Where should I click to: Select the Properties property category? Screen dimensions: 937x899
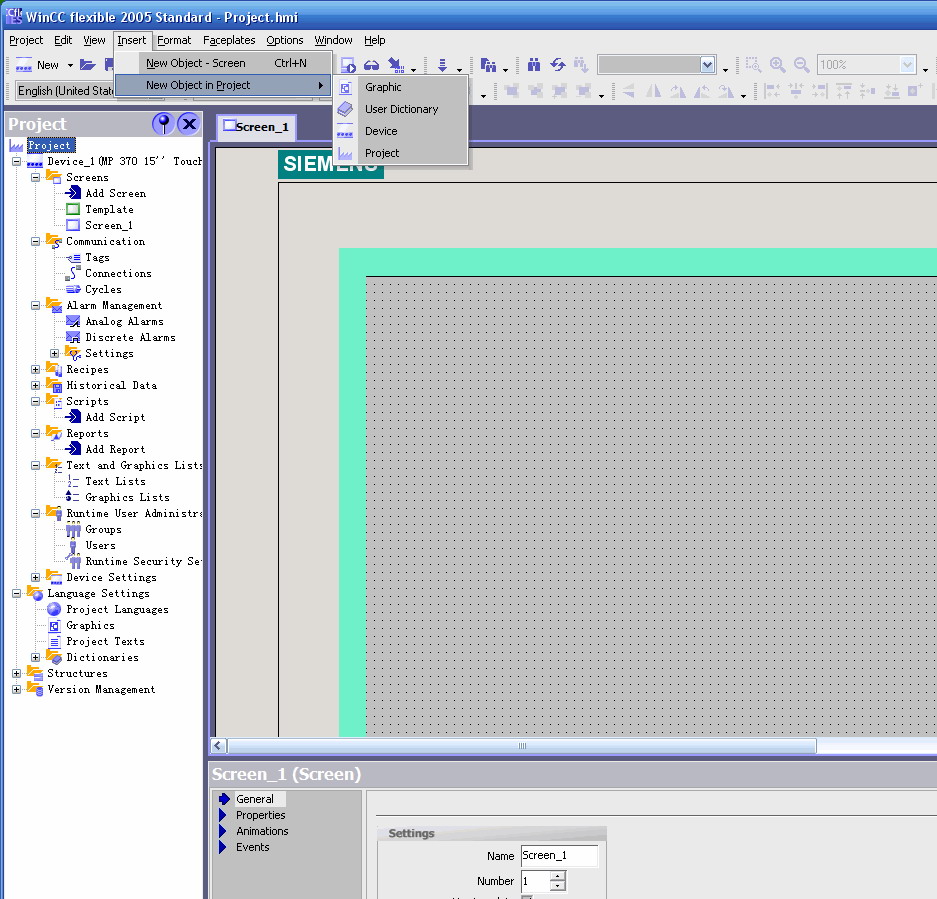[x=261, y=815]
